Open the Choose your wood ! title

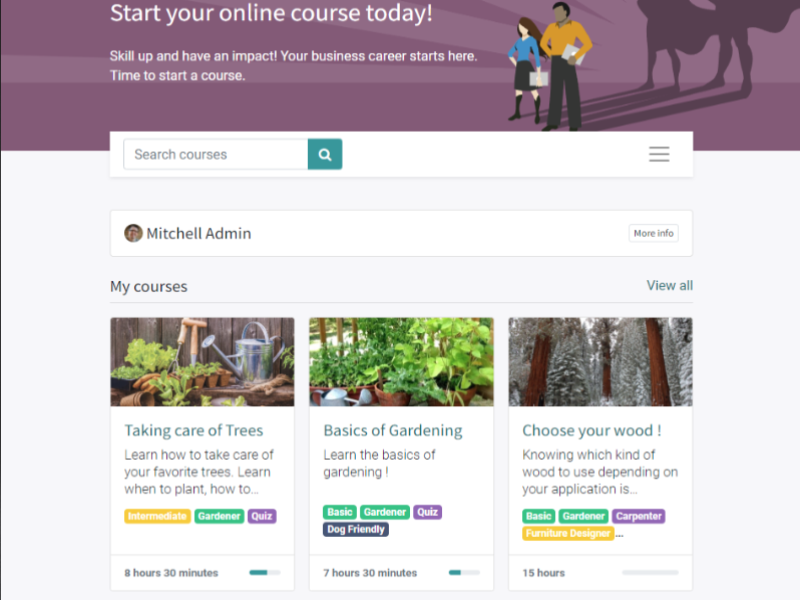[592, 431]
